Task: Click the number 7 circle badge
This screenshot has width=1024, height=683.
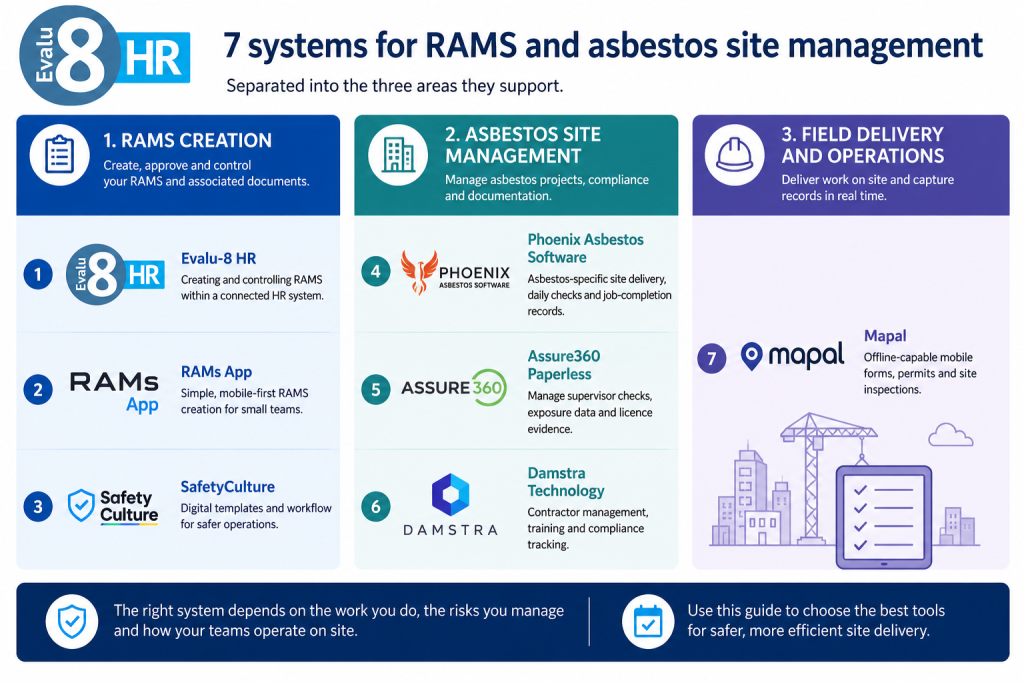Action: pyautogui.click(x=712, y=358)
